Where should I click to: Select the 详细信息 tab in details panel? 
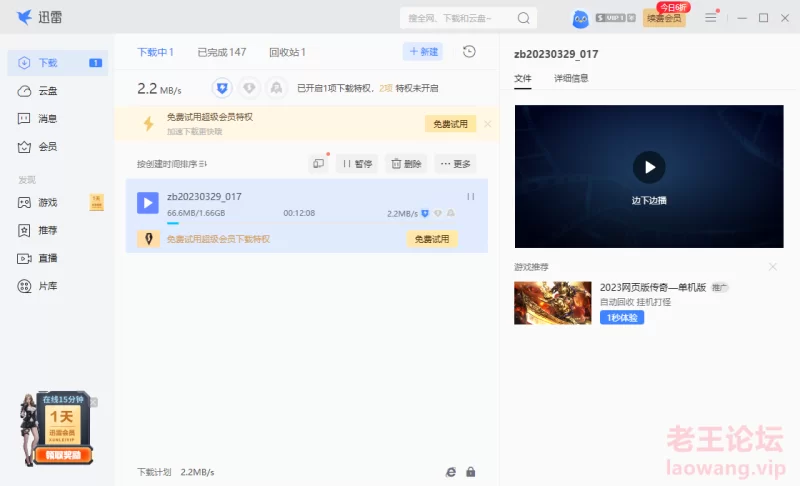[x=571, y=78]
